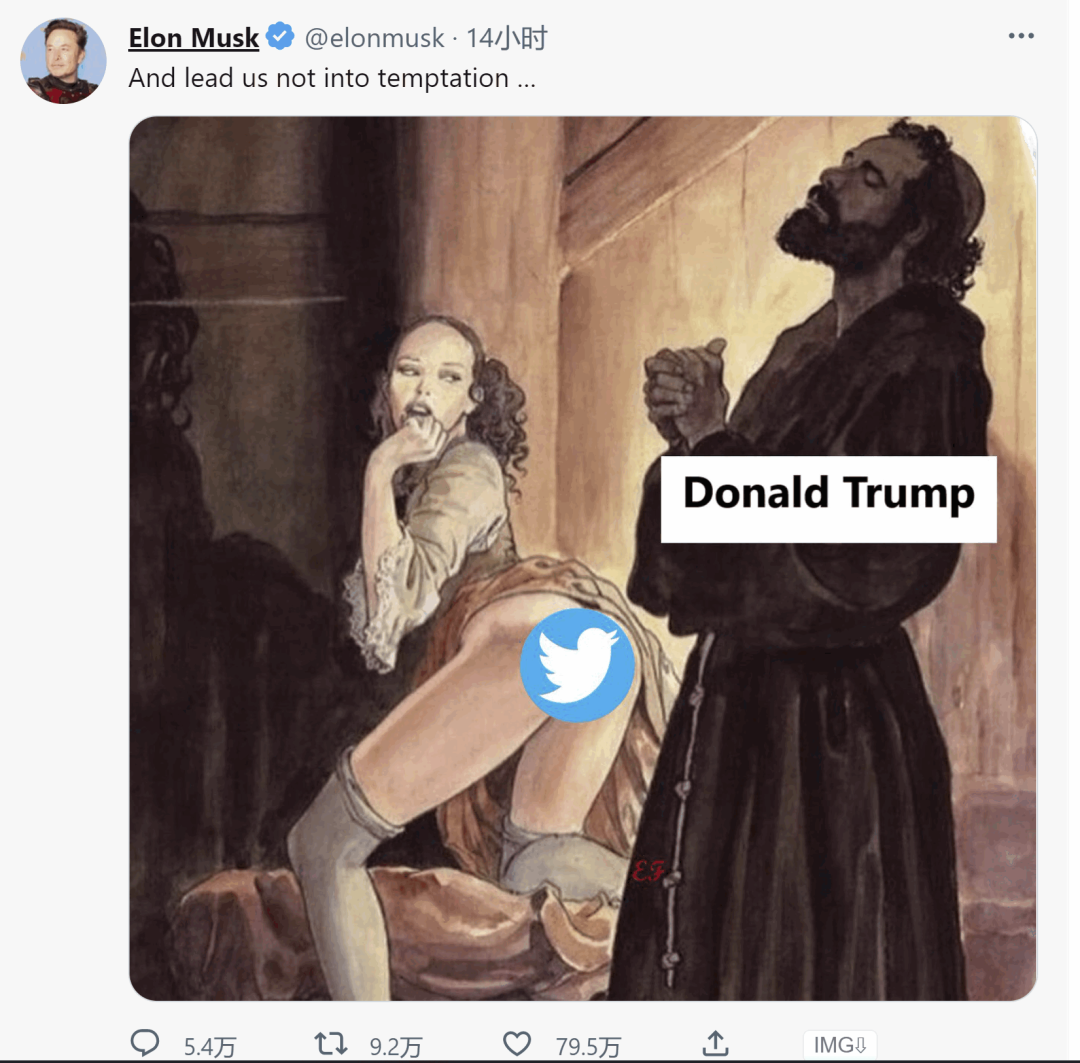Click the blue verified badge

coord(280,38)
